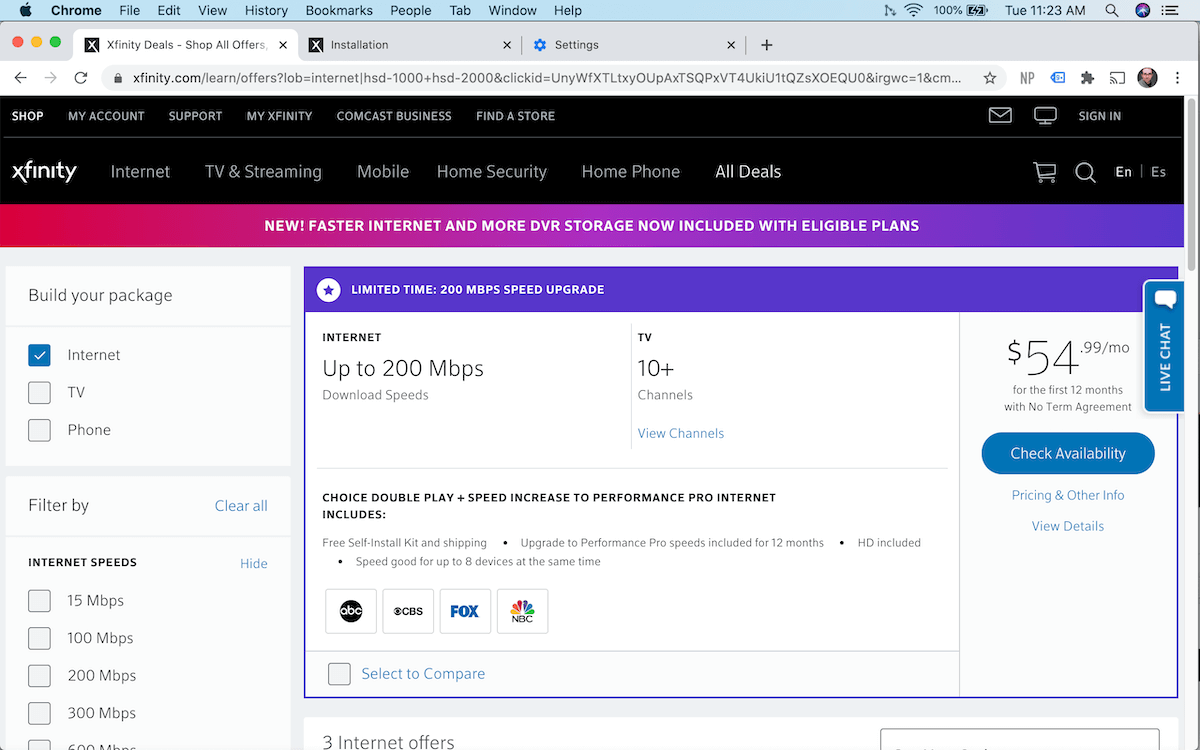
Task: Reload the page with the refresh icon
Action: (x=81, y=77)
